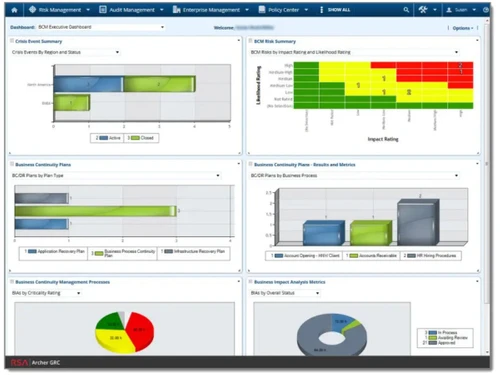The width and height of the screenshot is (500, 375).
Task: Go to the Home icon
Action: pyautogui.click(x=14, y=10)
